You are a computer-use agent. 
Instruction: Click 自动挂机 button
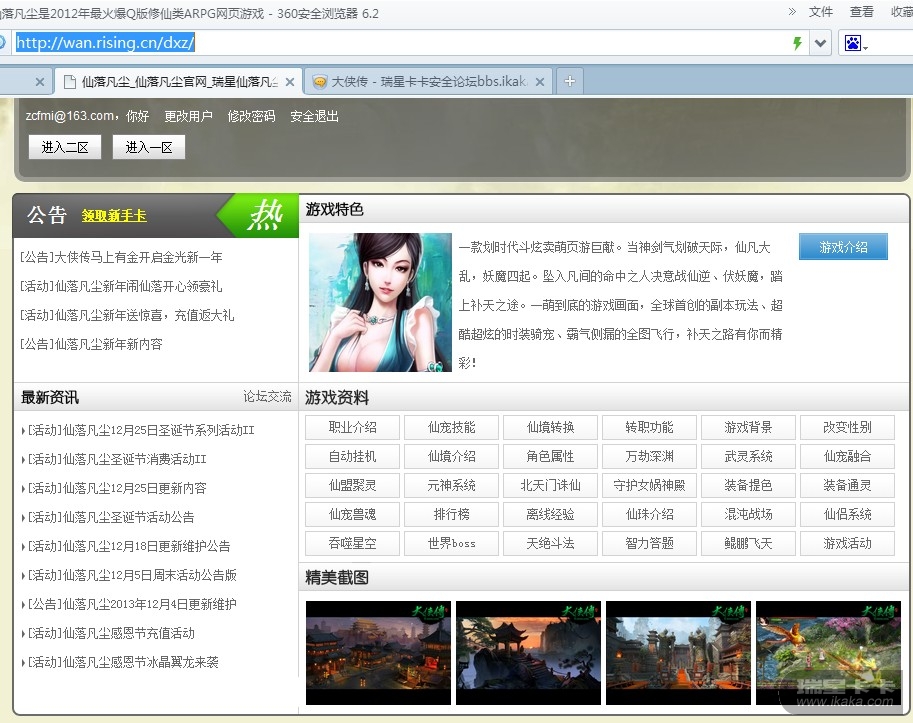tap(352, 456)
